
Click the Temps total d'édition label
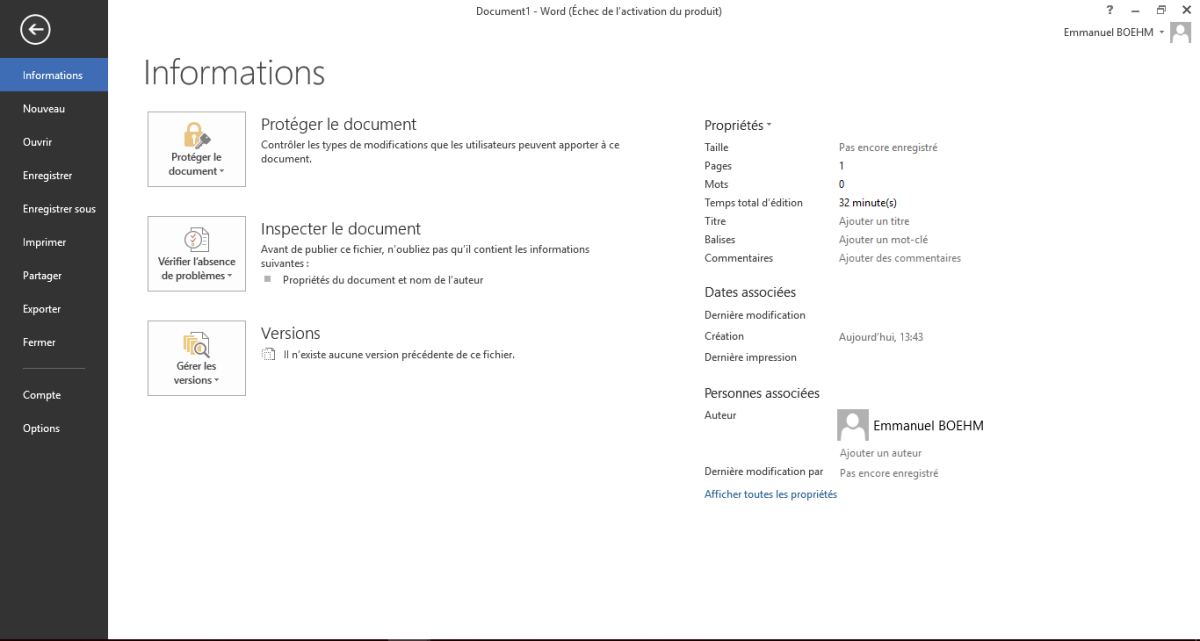coord(754,203)
